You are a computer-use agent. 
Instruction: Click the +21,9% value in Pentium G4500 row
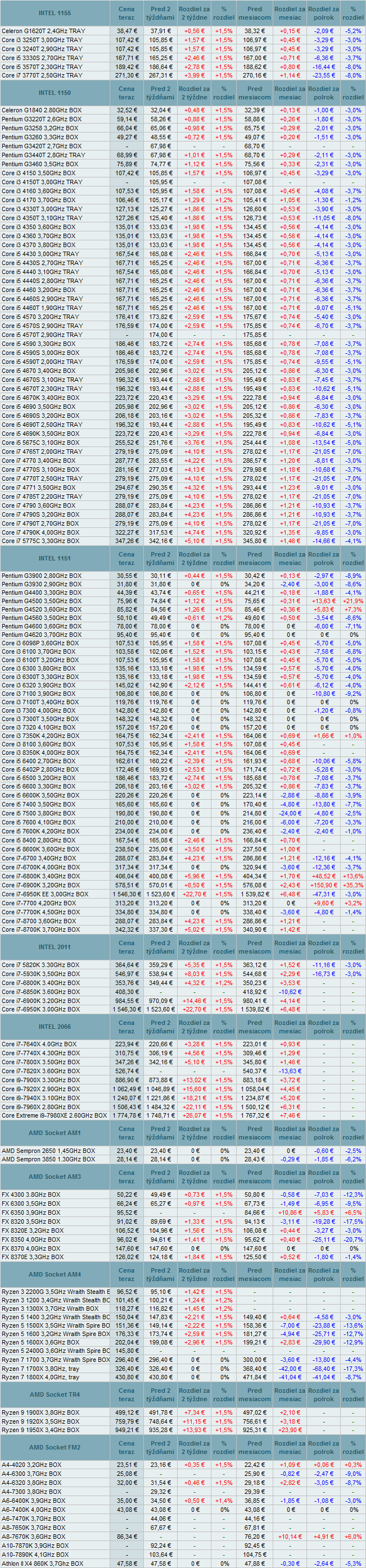coord(353,601)
